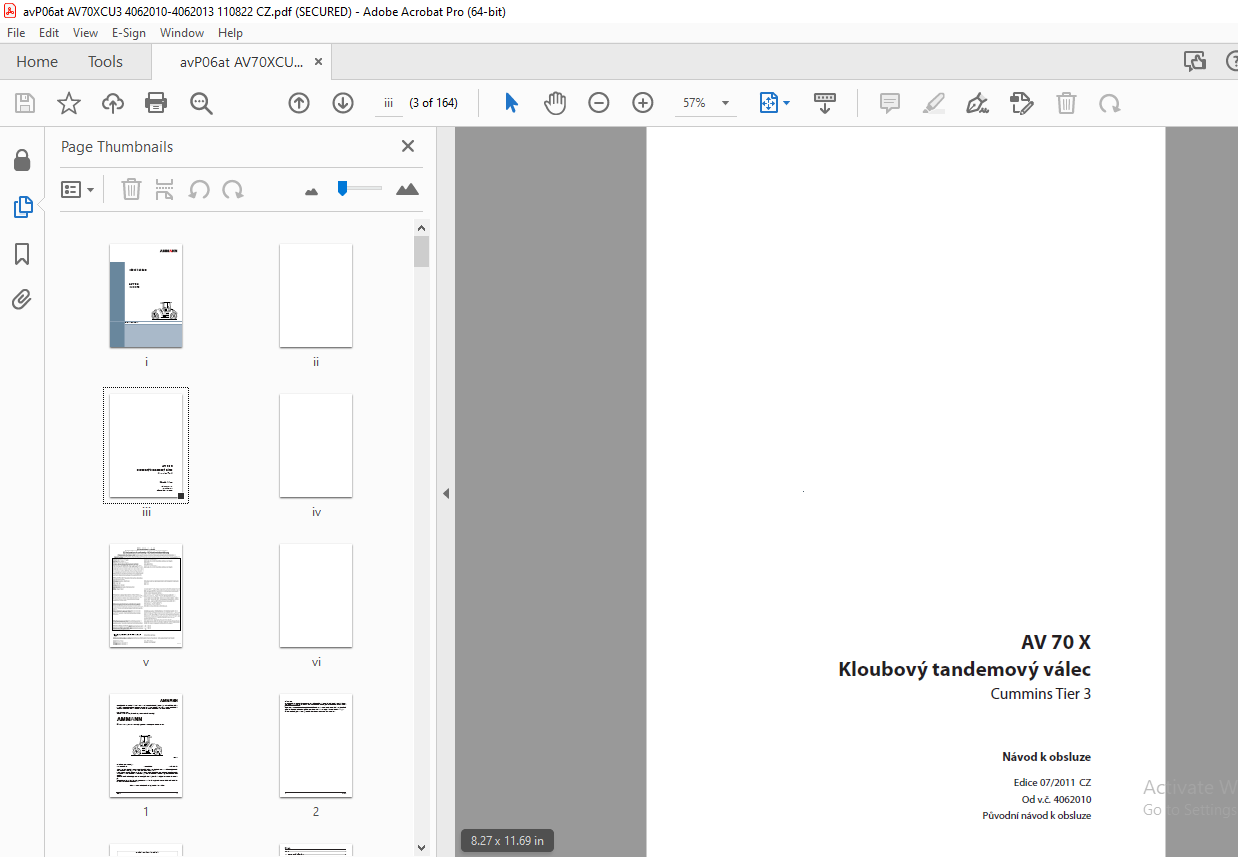Select the page vi thumbnail
The height and width of the screenshot is (857, 1238).
tap(316, 596)
